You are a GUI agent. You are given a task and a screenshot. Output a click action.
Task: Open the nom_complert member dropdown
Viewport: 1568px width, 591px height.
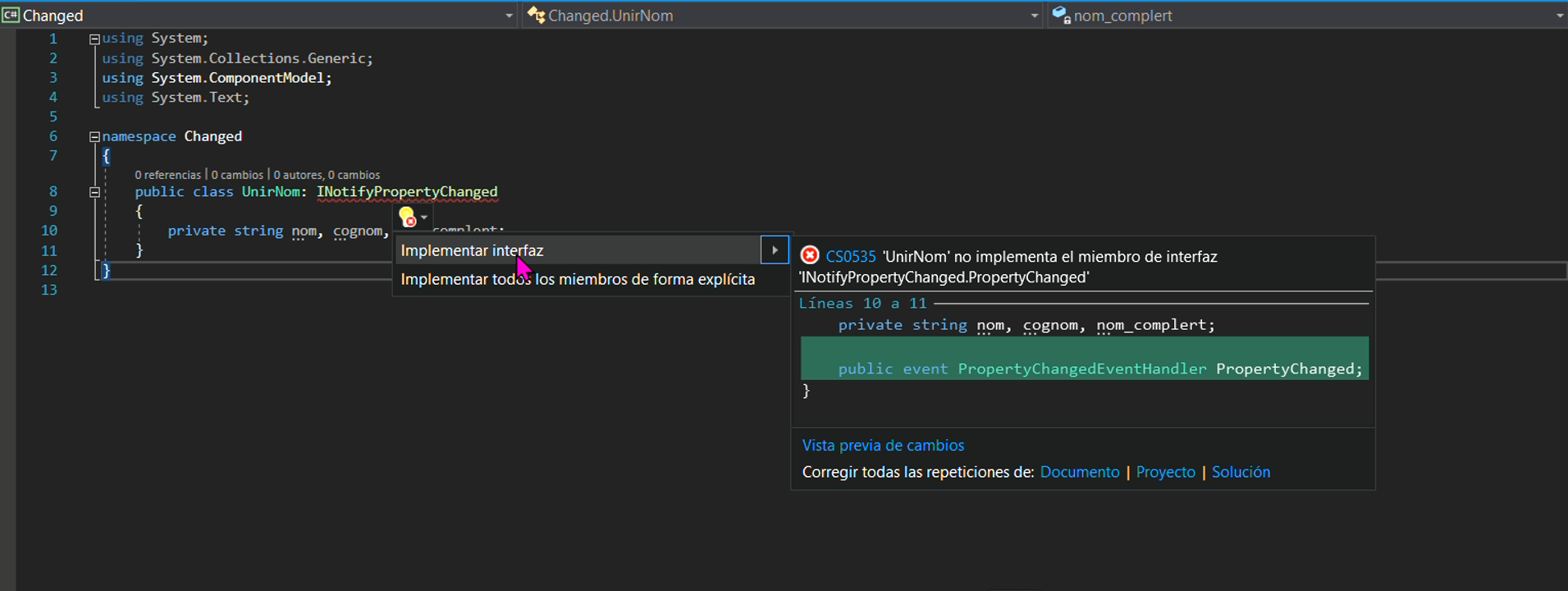pyautogui.click(x=1558, y=16)
